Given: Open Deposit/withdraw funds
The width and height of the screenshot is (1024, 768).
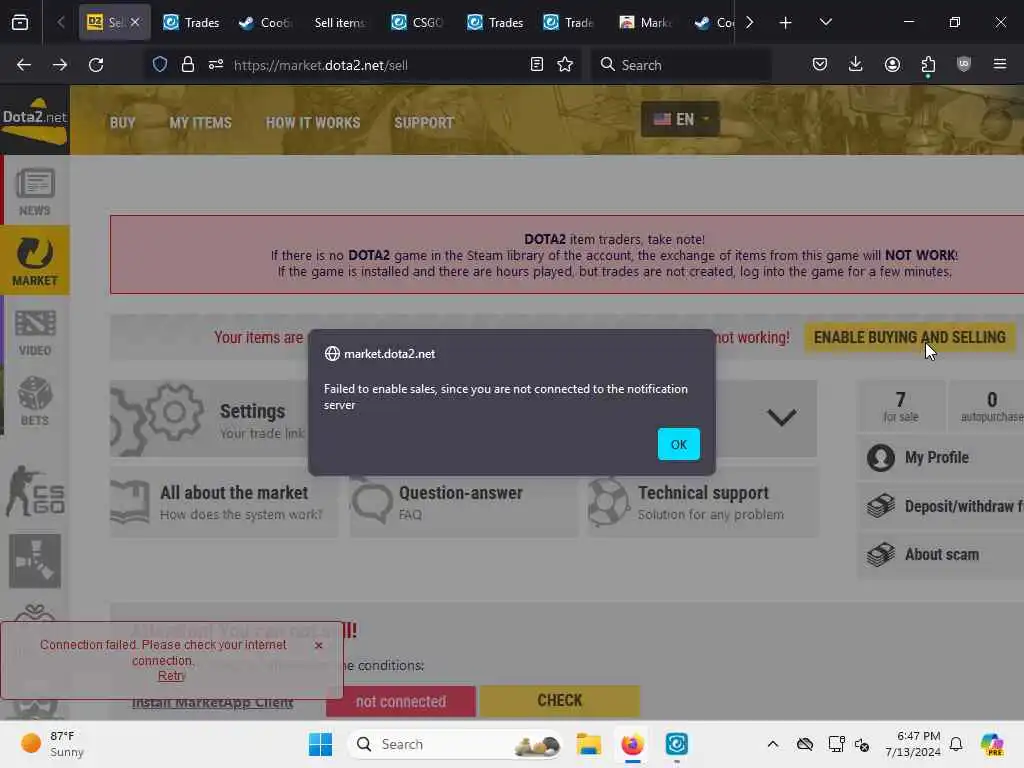Looking at the screenshot, I should [940, 505].
